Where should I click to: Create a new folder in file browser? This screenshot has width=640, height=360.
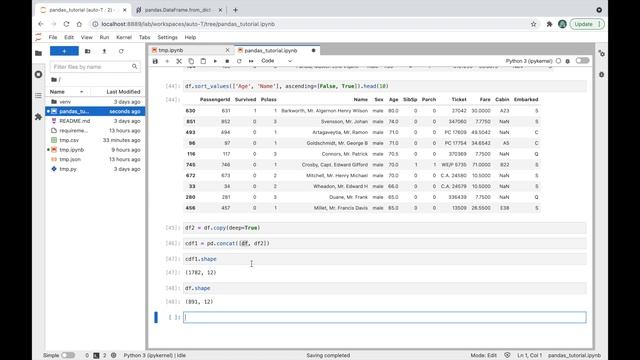click(x=87, y=51)
